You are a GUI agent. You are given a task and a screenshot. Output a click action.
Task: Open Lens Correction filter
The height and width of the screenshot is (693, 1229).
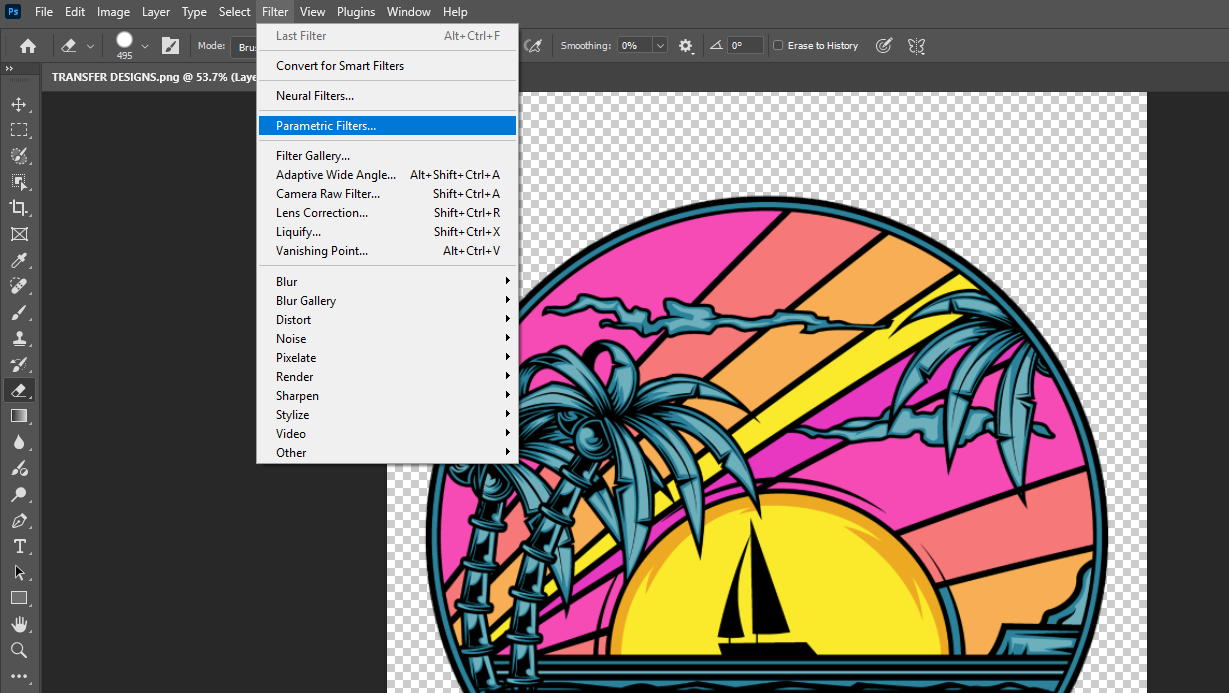pyautogui.click(x=387, y=212)
